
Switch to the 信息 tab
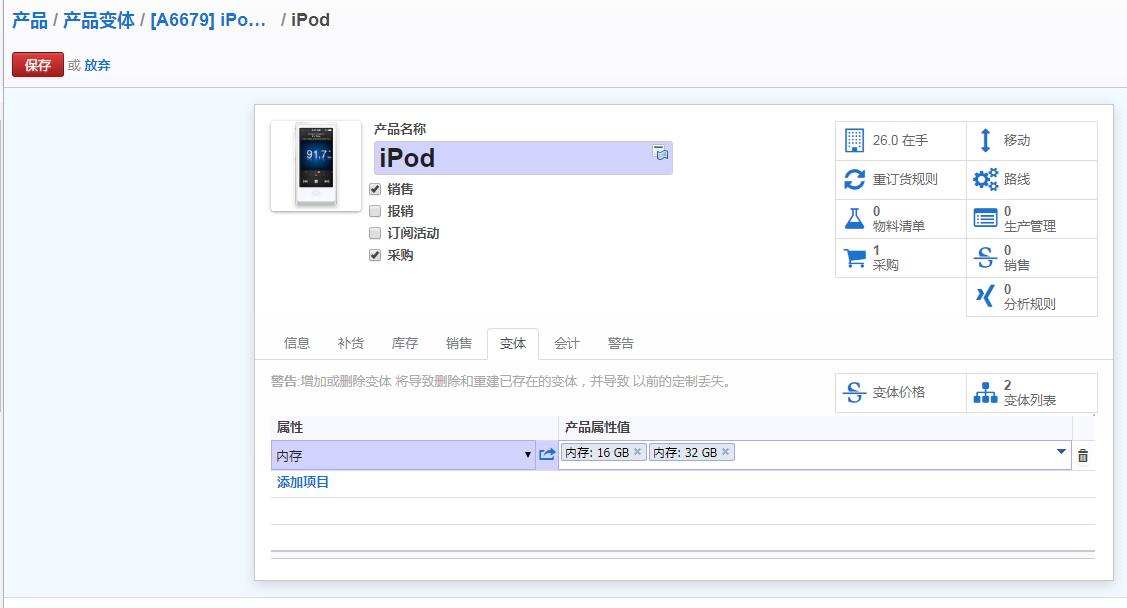pos(296,344)
